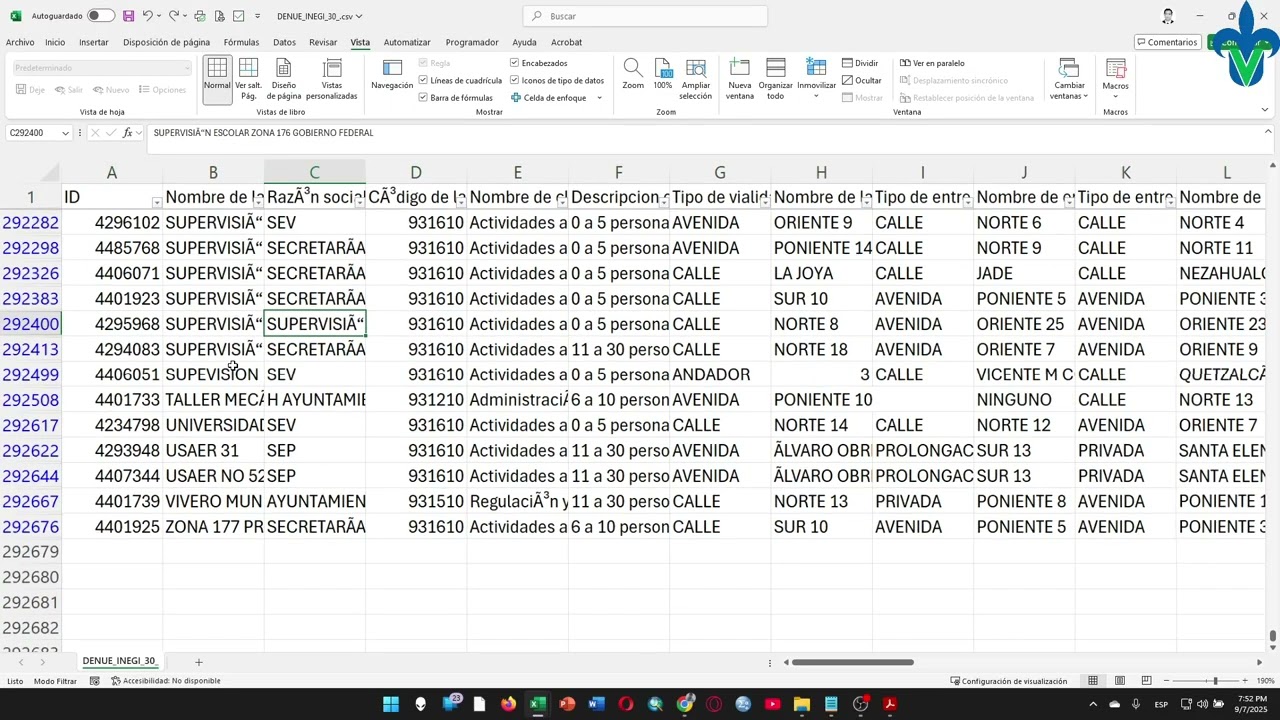Open the Navegación pane
The width and height of the screenshot is (1280, 720).
tap(392, 75)
